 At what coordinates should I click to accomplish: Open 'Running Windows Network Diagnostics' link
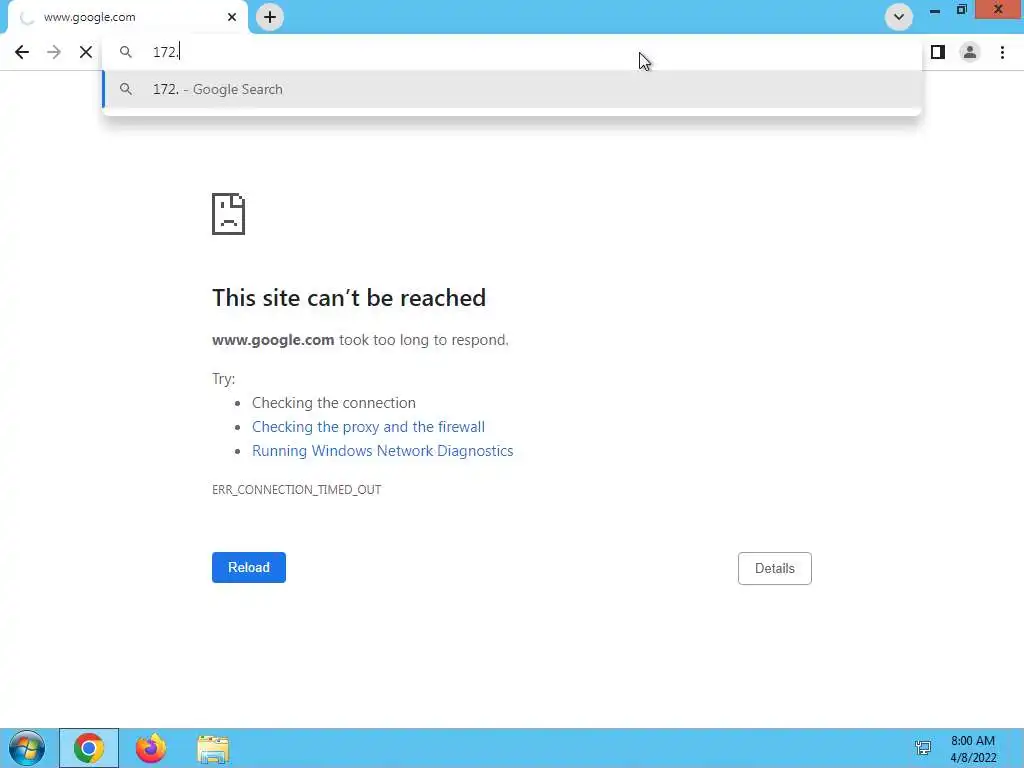click(383, 451)
